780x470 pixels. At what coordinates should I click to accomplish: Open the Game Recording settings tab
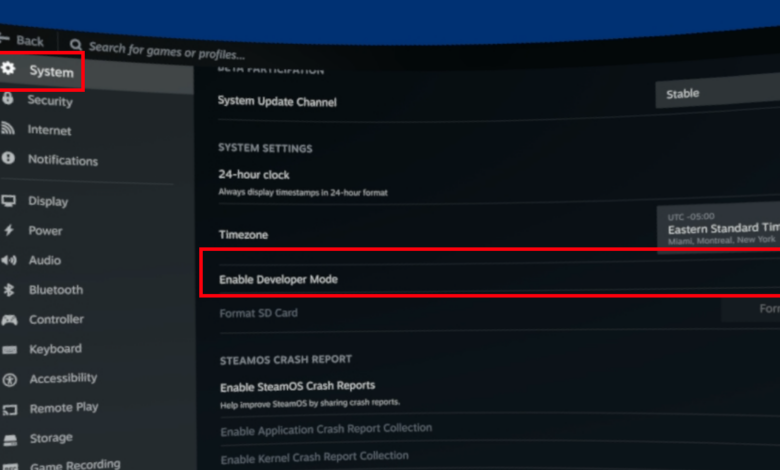tap(97, 463)
